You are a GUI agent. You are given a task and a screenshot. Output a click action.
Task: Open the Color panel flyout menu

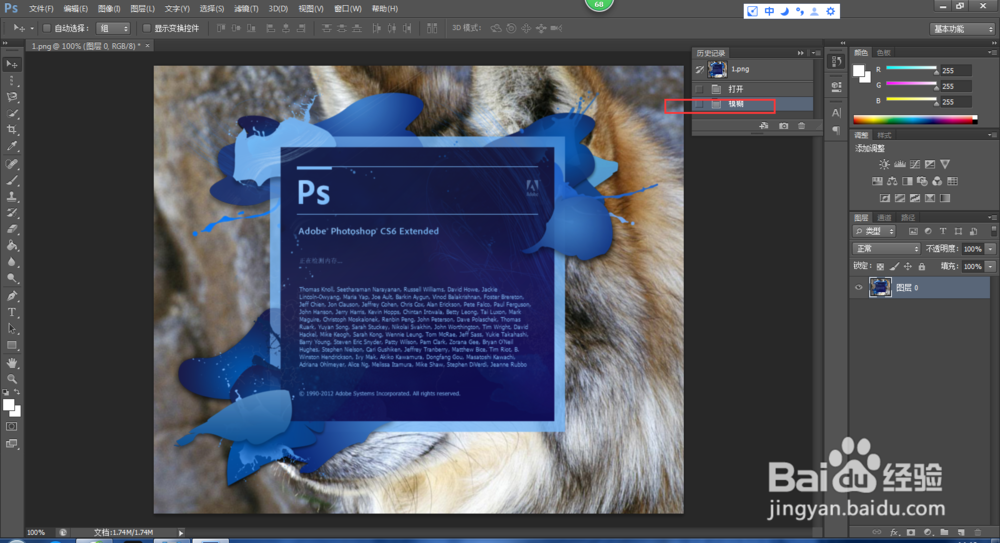coord(992,52)
